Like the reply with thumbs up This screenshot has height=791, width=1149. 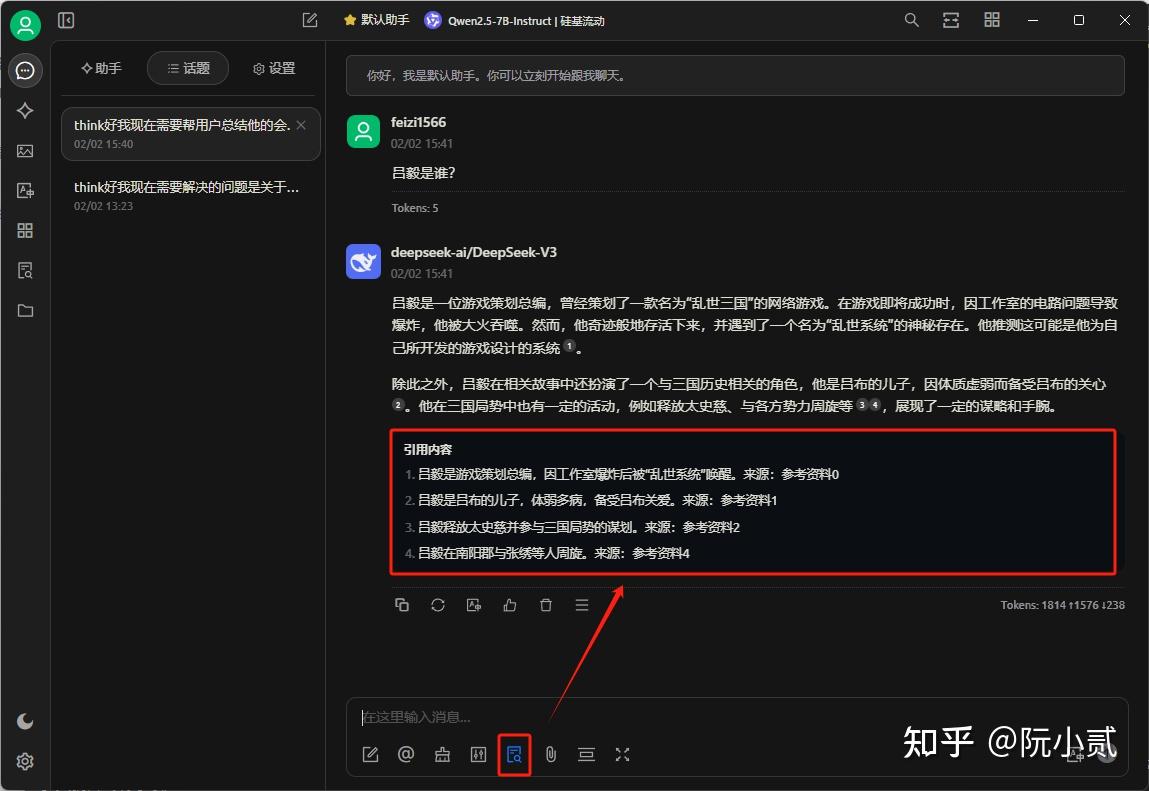tap(510, 605)
